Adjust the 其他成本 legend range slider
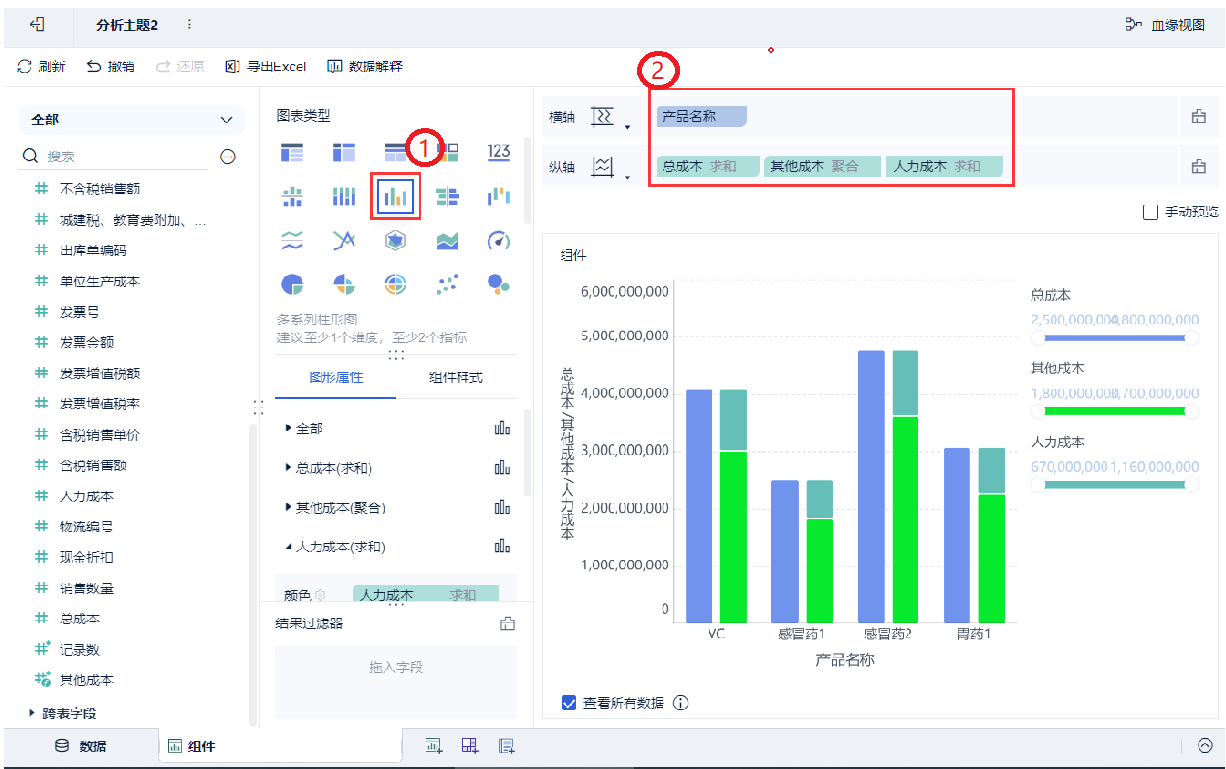Screen dimensions: 1226x769 [1114, 411]
